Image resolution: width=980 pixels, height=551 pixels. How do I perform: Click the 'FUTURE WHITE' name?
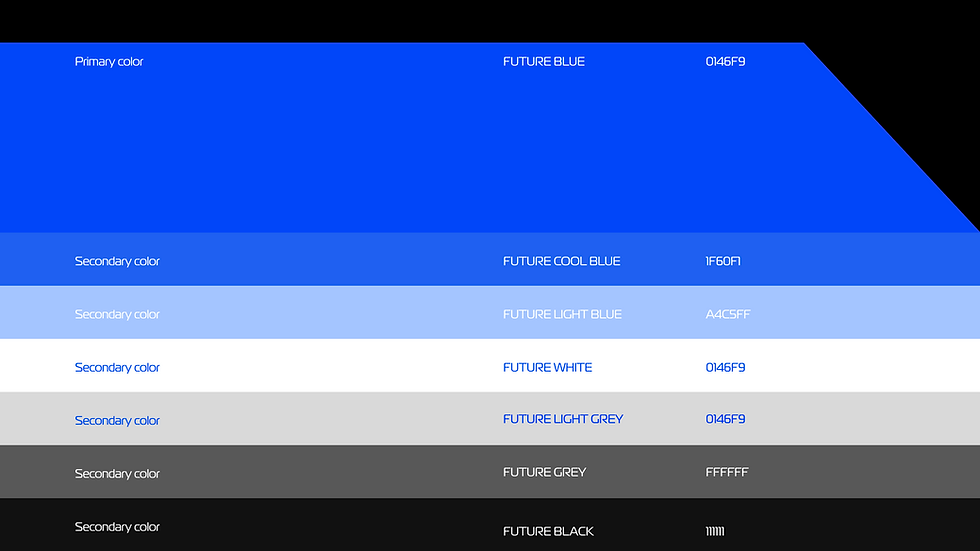click(548, 367)
